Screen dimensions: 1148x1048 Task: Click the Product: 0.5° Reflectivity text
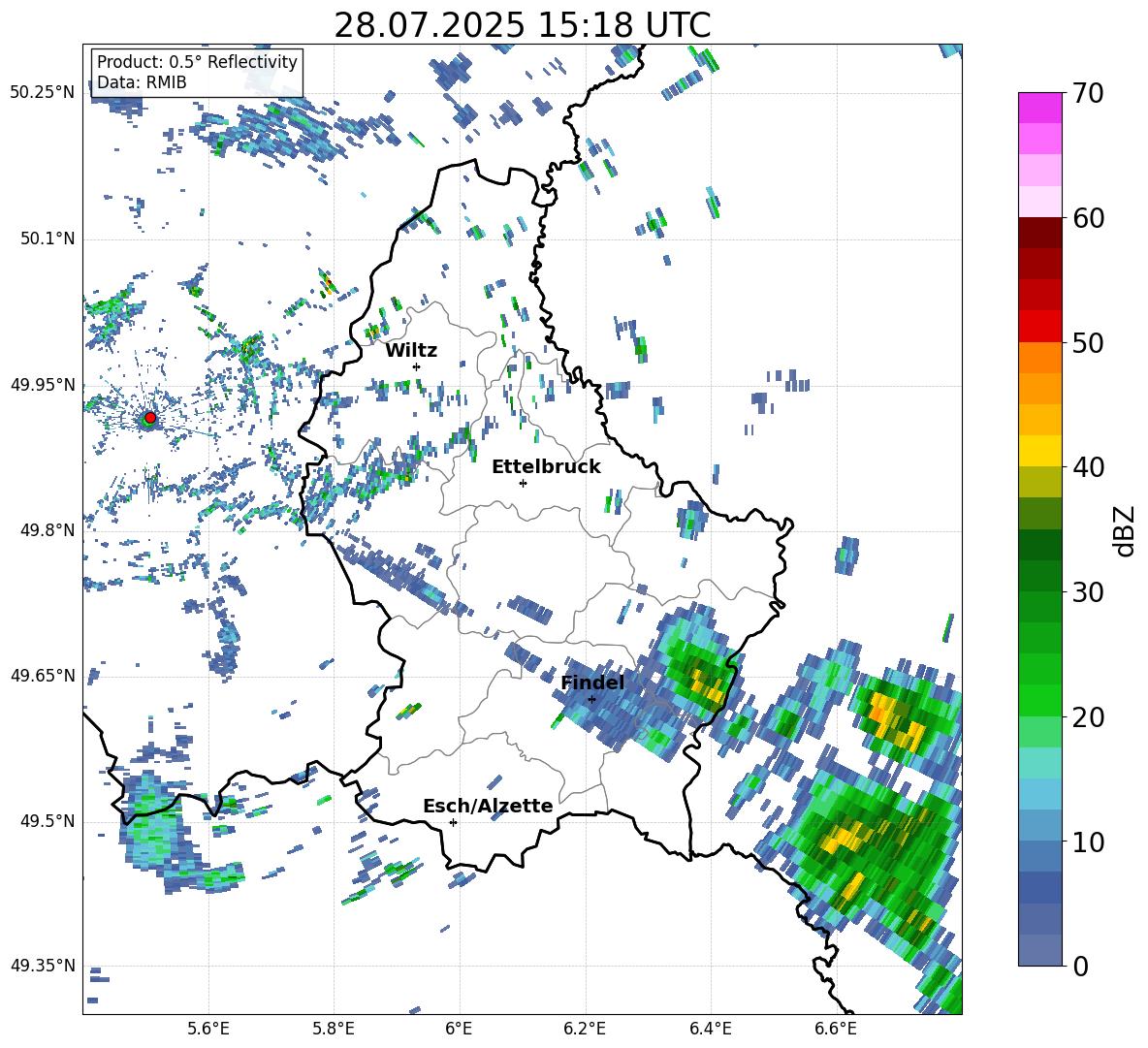pyautogui.click(x=197, y=62)
